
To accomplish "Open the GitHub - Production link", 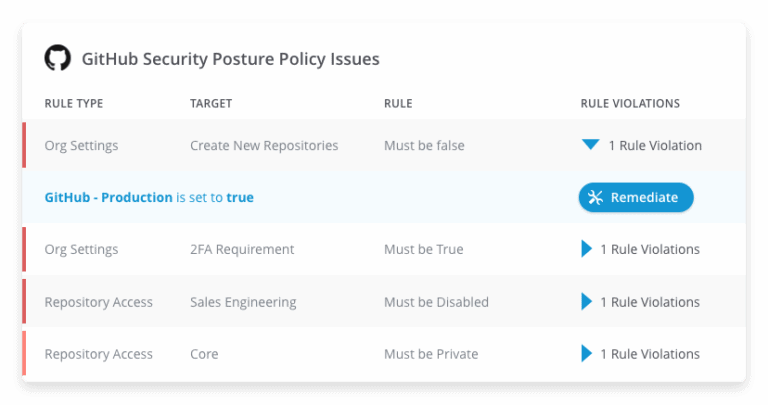I will (108, 197).
